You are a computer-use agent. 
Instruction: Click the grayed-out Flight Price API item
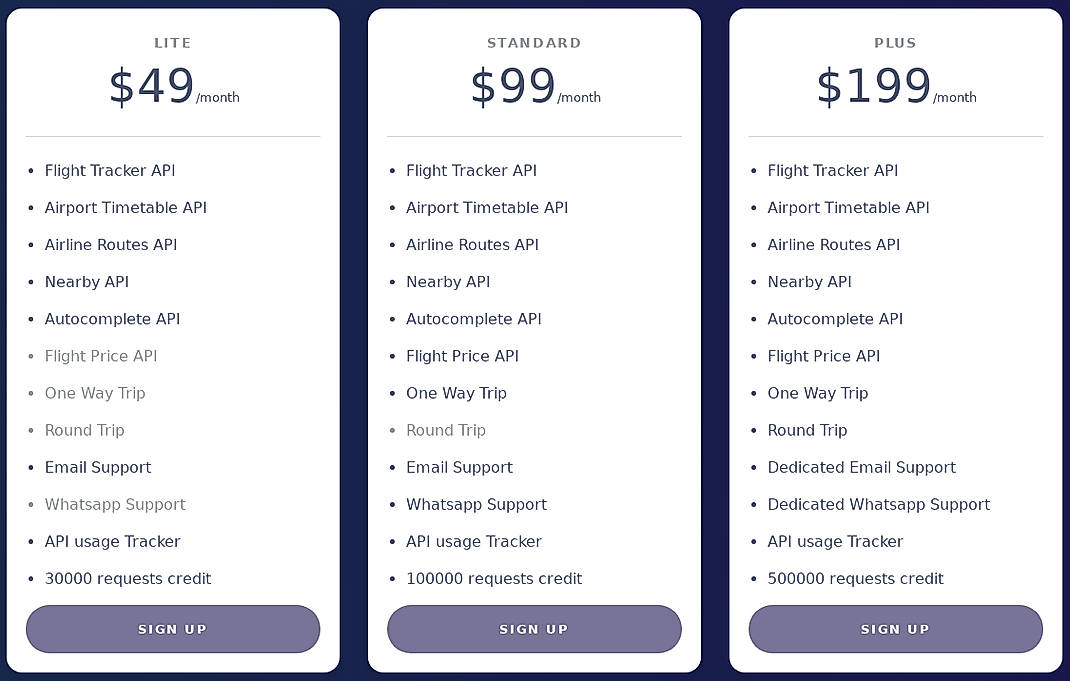[x=101, y=356]
